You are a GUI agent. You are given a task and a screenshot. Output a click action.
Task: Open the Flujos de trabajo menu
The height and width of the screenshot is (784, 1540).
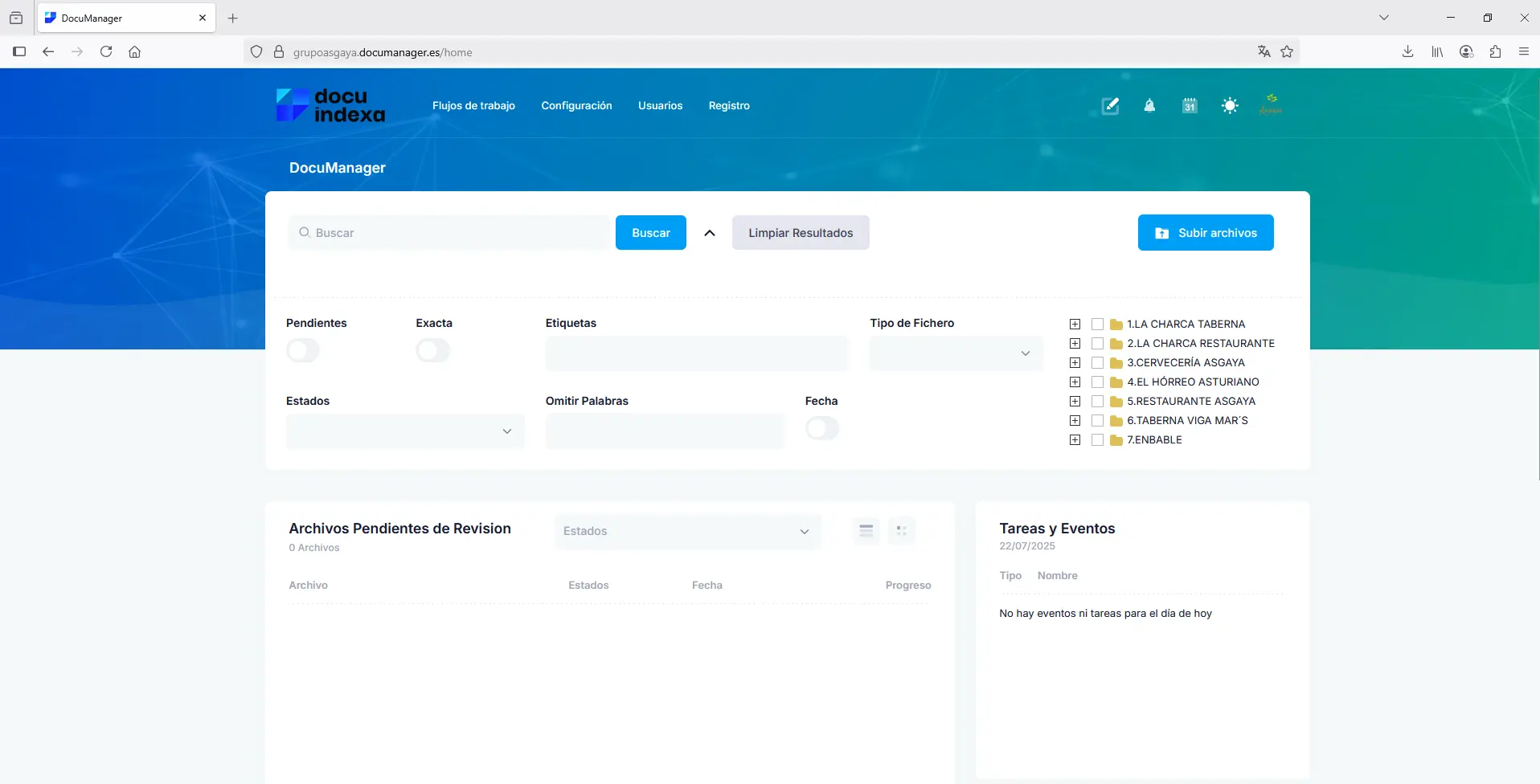pyautogui.click(x=473, y=106)
